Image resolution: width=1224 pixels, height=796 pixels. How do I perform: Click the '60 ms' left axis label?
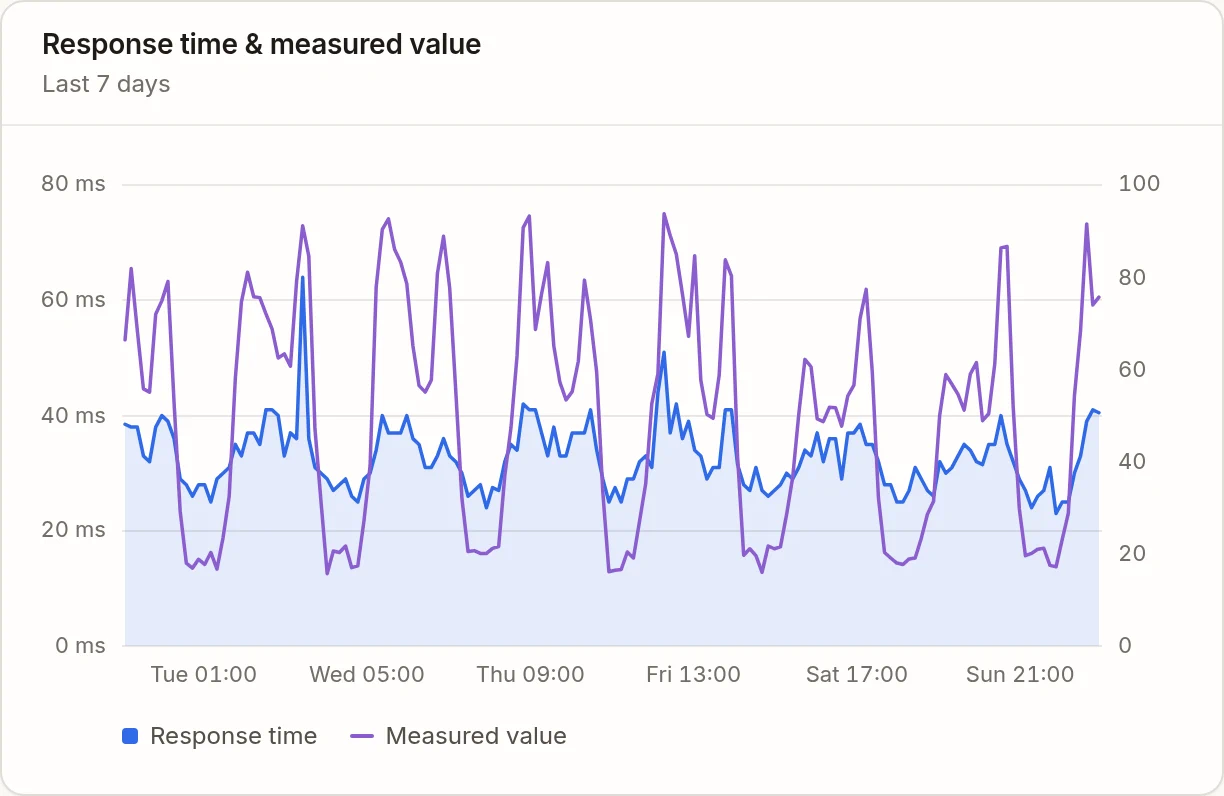[x=73, y=300]
